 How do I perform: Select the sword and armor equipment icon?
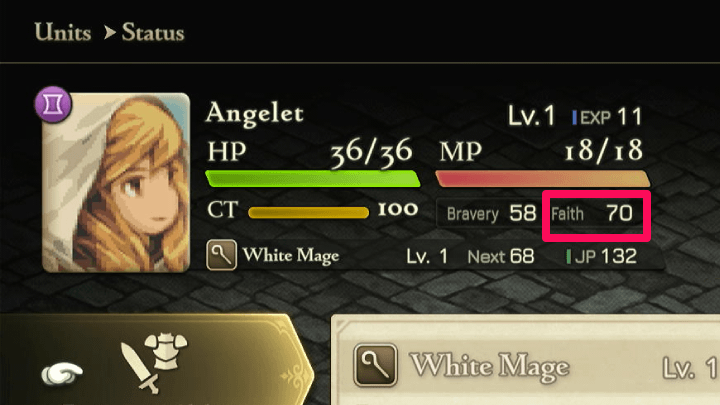pos(154,363)
